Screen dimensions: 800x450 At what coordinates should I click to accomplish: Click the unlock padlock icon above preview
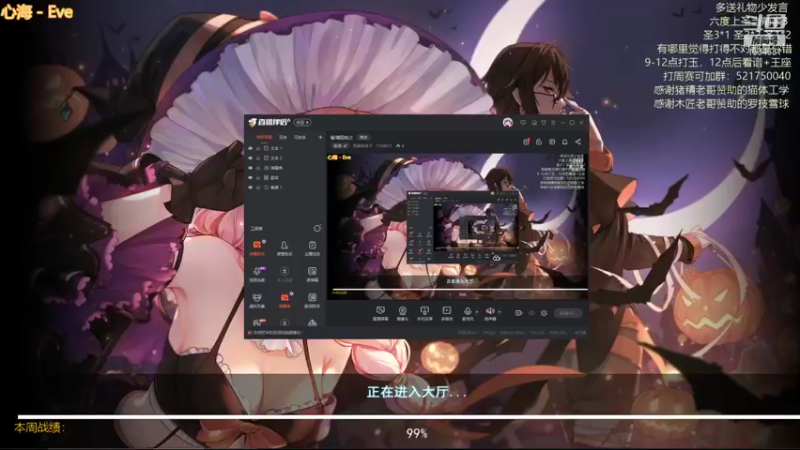click(539, 142)
